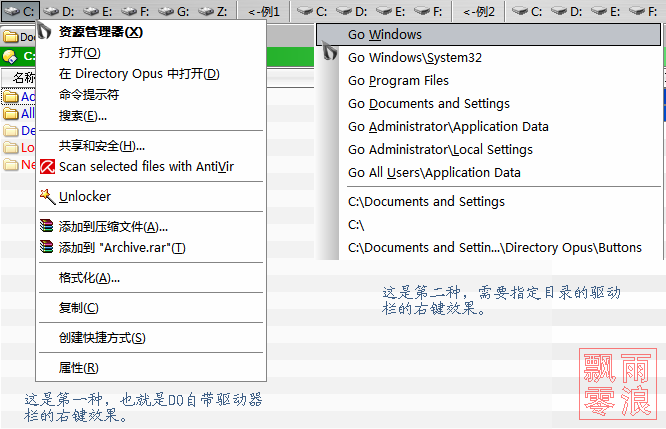Image resolution: width=666 pixels, height=429 pixels.
Task: Select 创建快捷方式(S) menu entry
Action: click(x=151, y=338)
